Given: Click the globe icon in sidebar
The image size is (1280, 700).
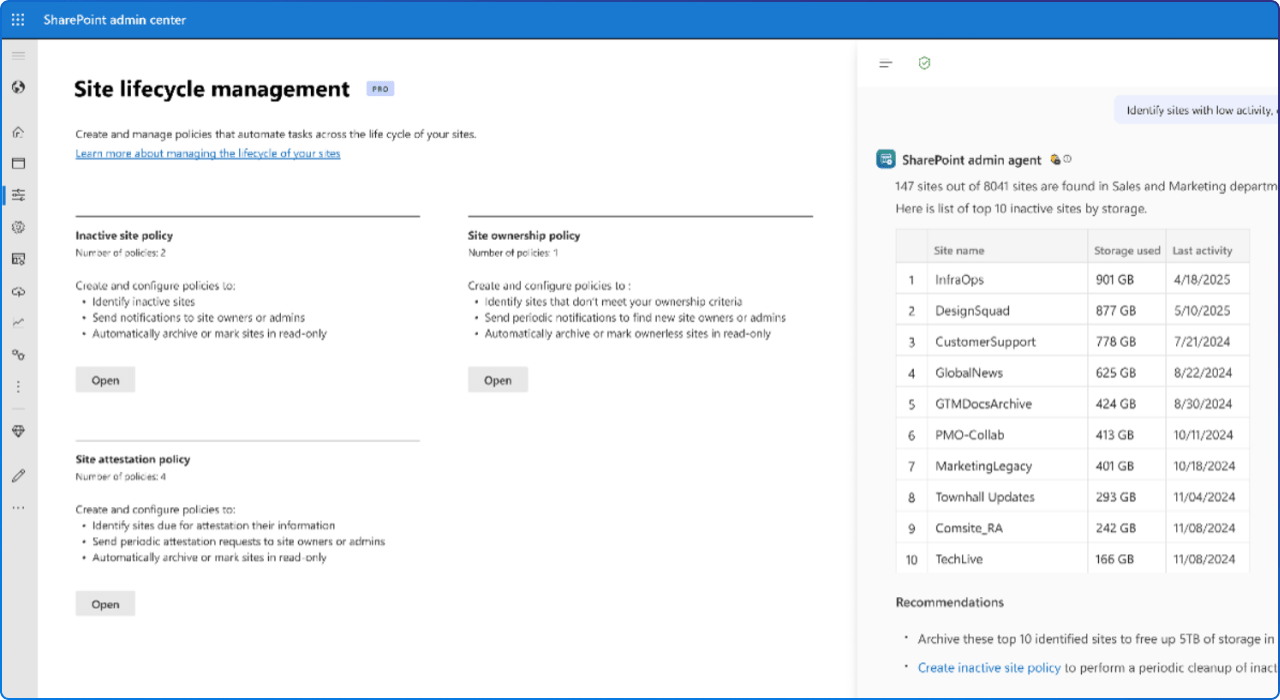Looking at the screenshot, I should coord(18,87).
